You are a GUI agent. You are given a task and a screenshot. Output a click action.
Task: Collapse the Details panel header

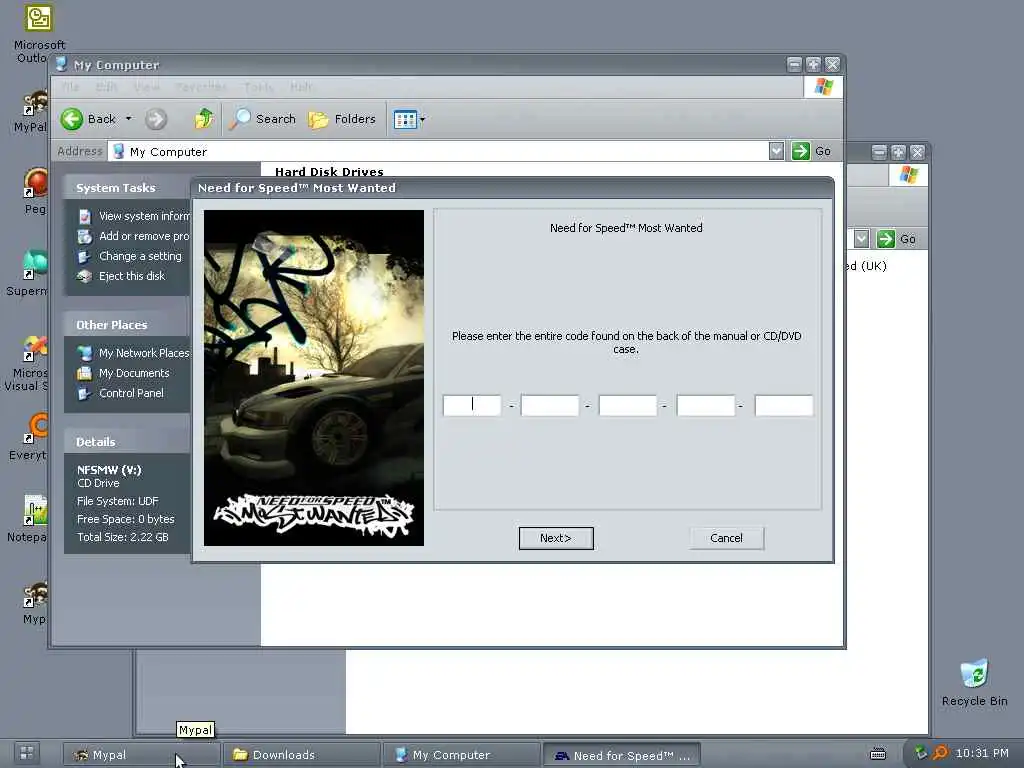point(127,442)
